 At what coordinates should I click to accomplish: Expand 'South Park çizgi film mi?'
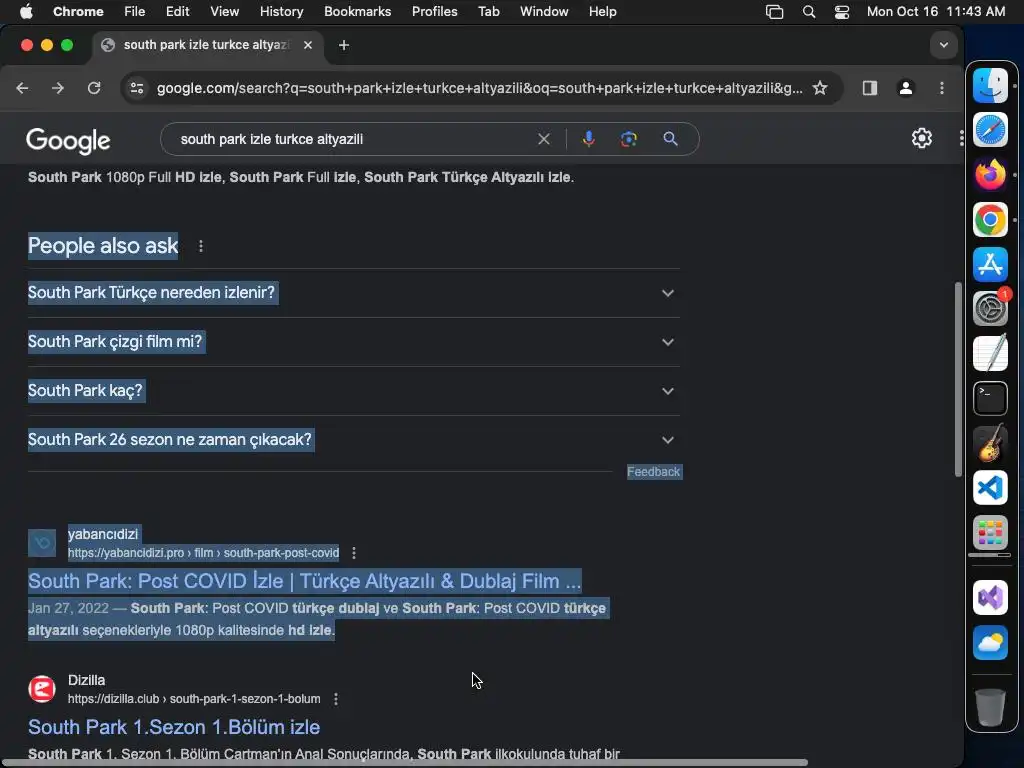[353, 342]
